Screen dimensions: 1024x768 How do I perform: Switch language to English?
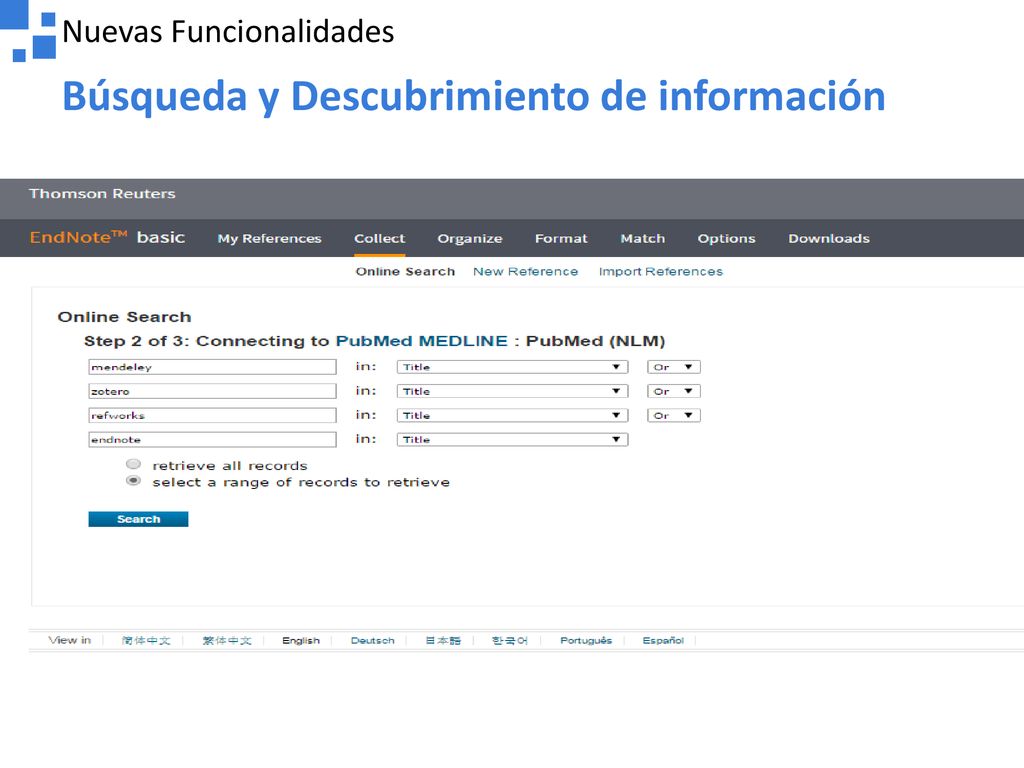click(300, 641)
